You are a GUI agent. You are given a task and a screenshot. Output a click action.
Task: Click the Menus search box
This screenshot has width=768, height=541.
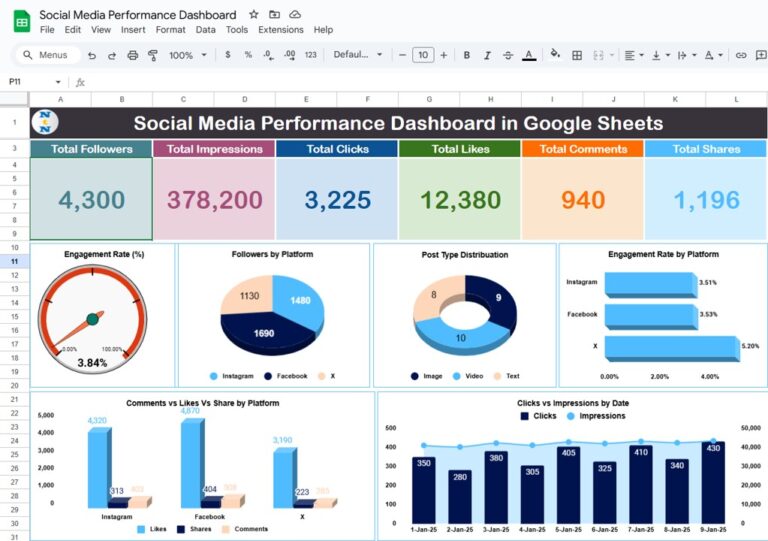[x=47, y=55]
